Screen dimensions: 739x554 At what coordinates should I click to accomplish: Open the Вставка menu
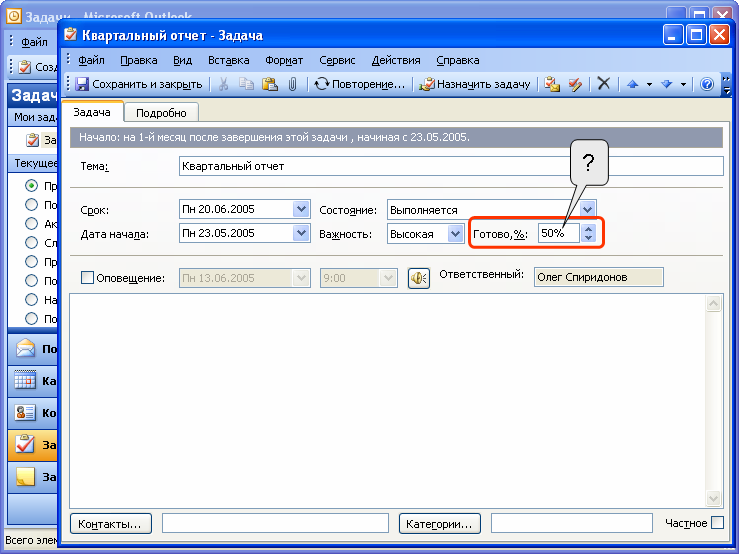click(x=229, y=60)
